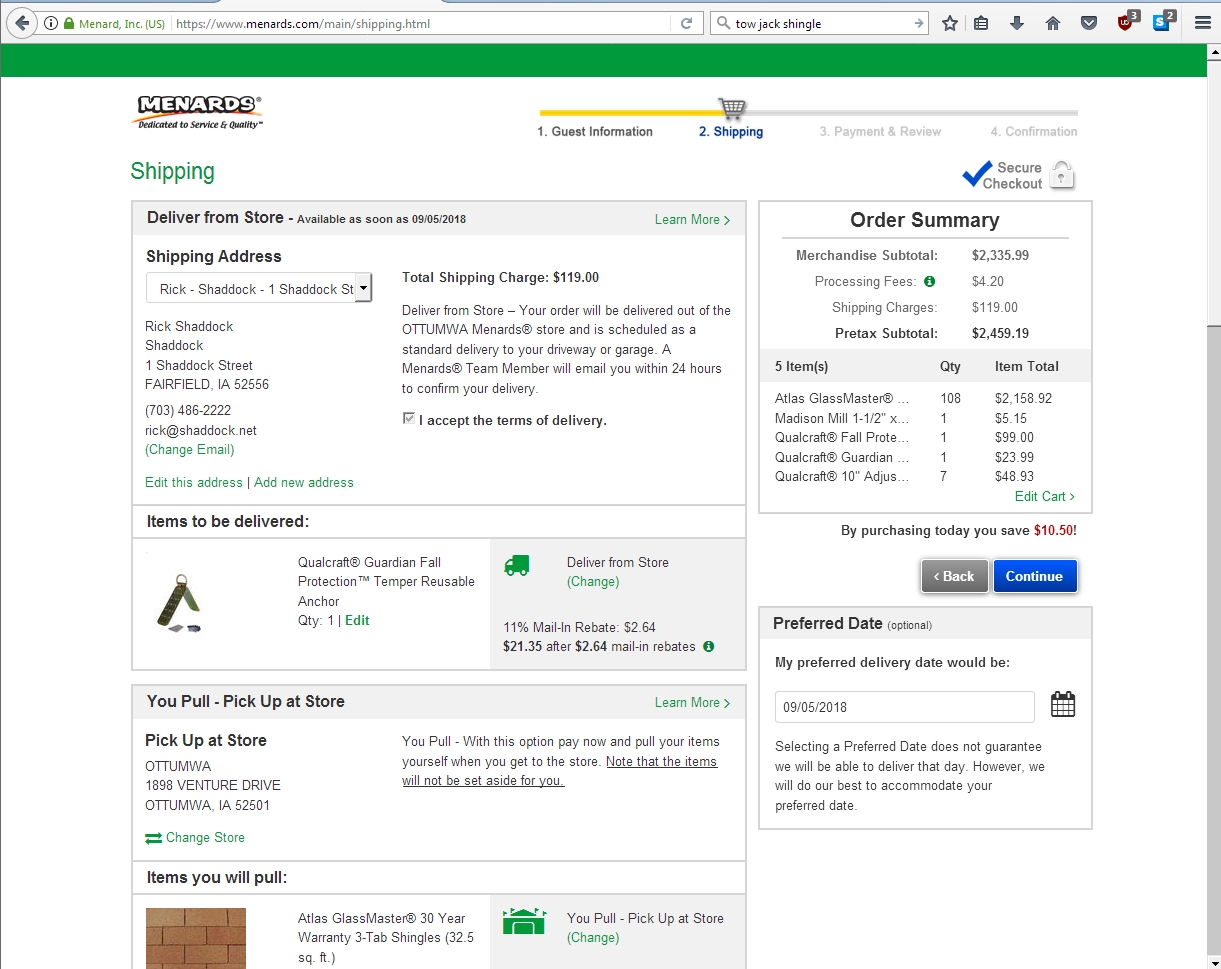Click the browser search box

click(x=820, y=23)
